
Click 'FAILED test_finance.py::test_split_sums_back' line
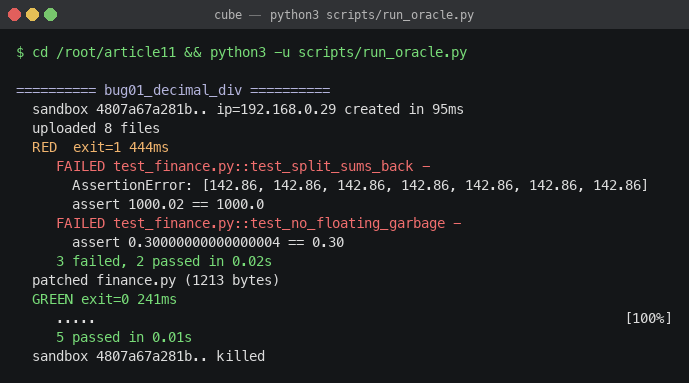click(x=243, y=166)
